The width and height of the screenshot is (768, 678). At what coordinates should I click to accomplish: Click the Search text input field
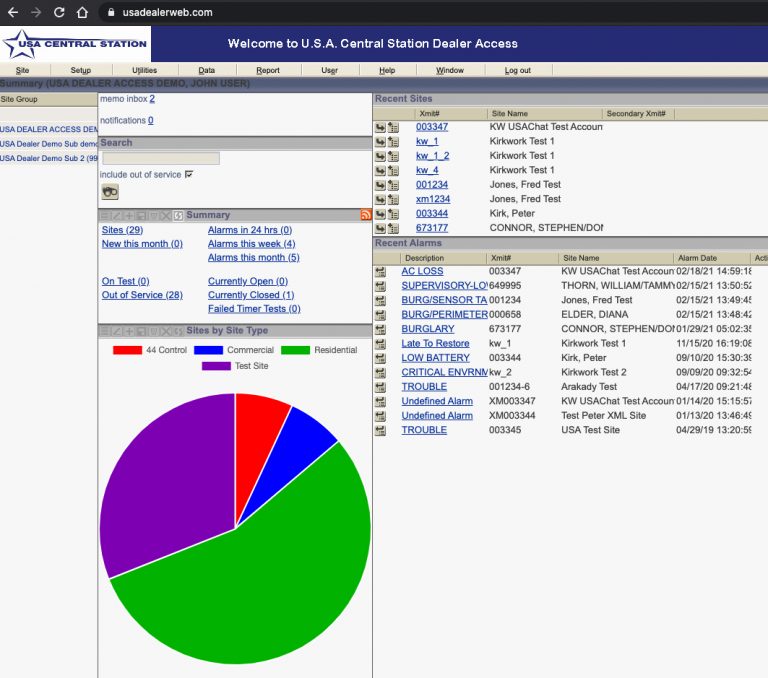click(160, 158)
